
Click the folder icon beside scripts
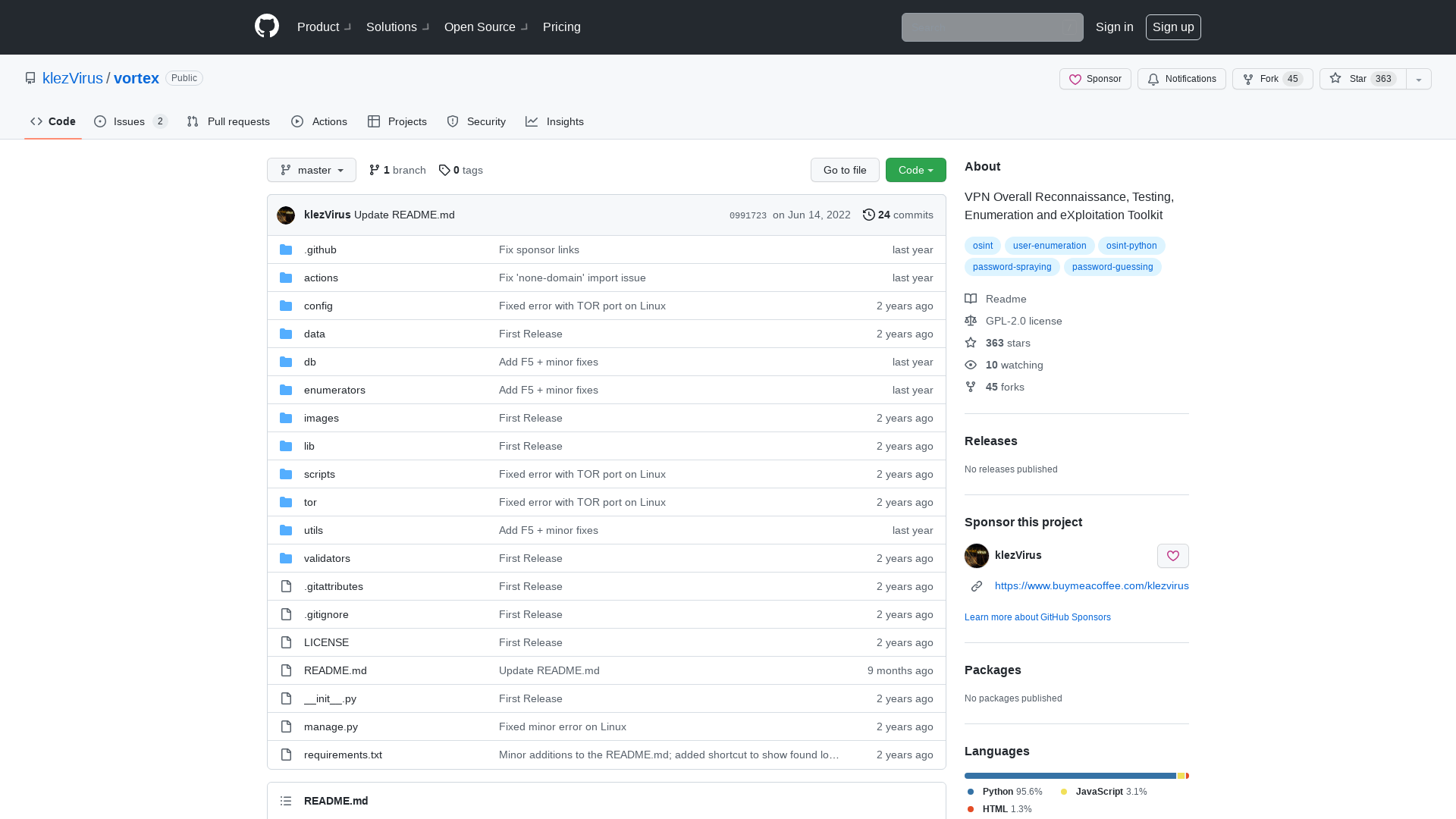click(x=286, y=474)
